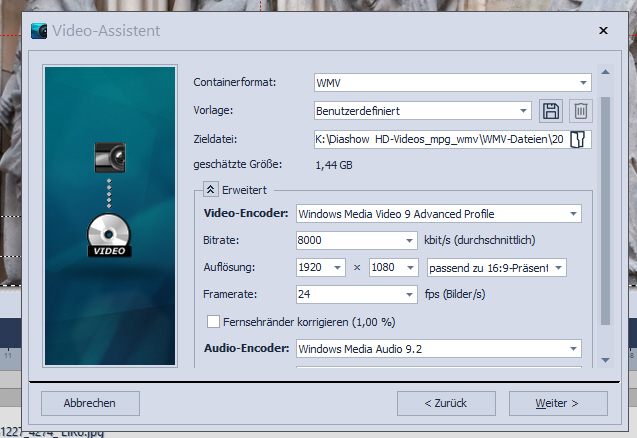Collapse the Erweitert section
Screen dimensions: 637x438
(210, 188)
